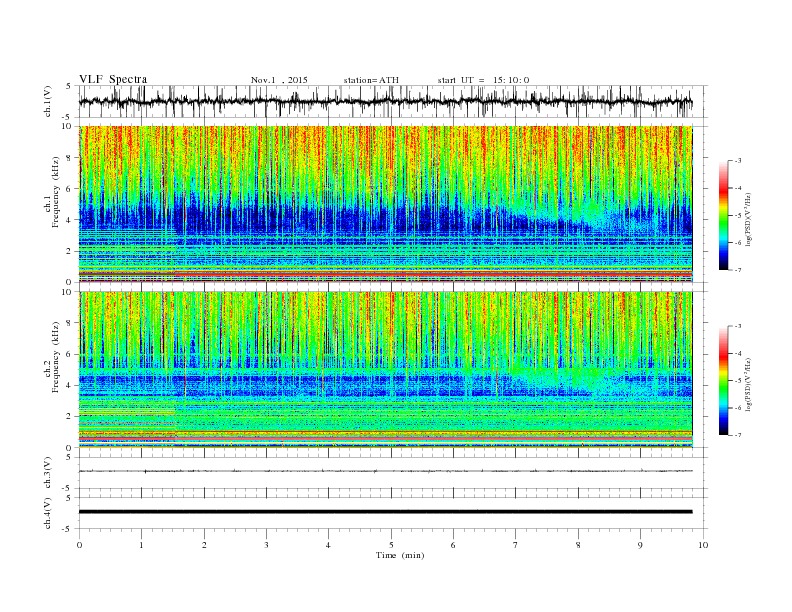Click the time axis tick label '8'
792x612 pixels.
coord(578,545)
